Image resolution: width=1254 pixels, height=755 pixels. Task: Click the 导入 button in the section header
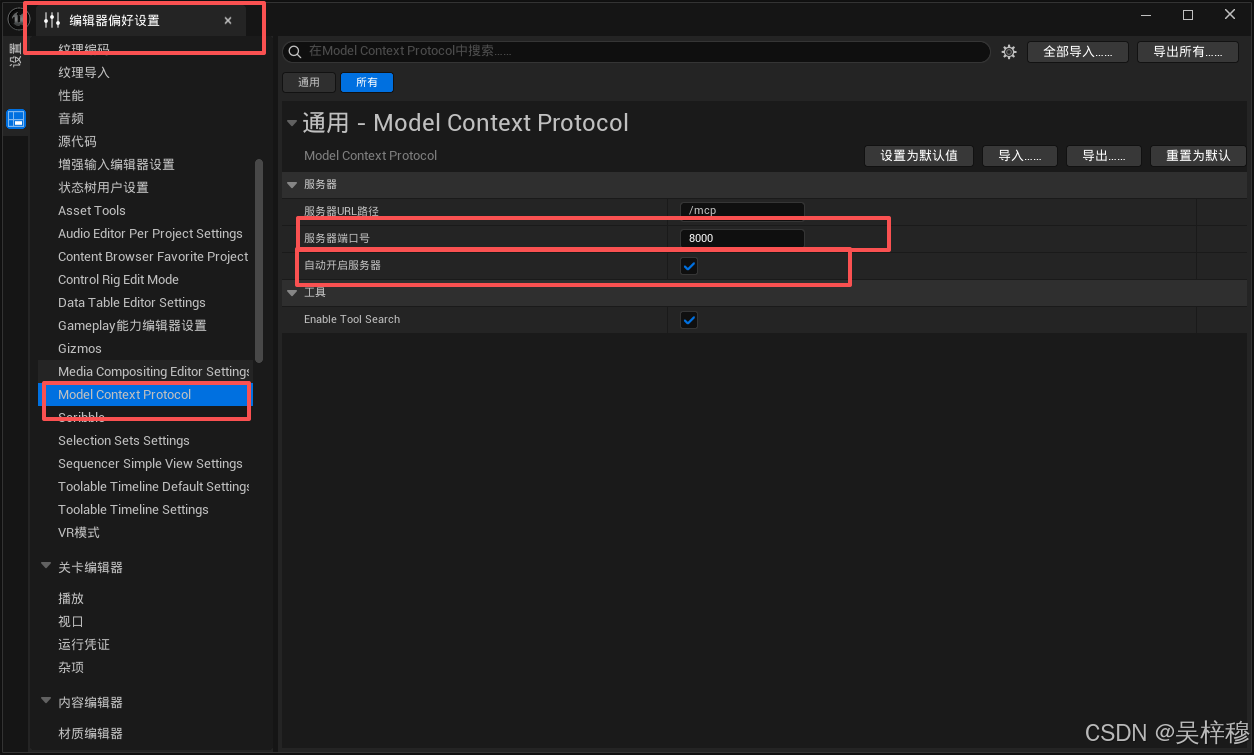tap(1020, 156)
